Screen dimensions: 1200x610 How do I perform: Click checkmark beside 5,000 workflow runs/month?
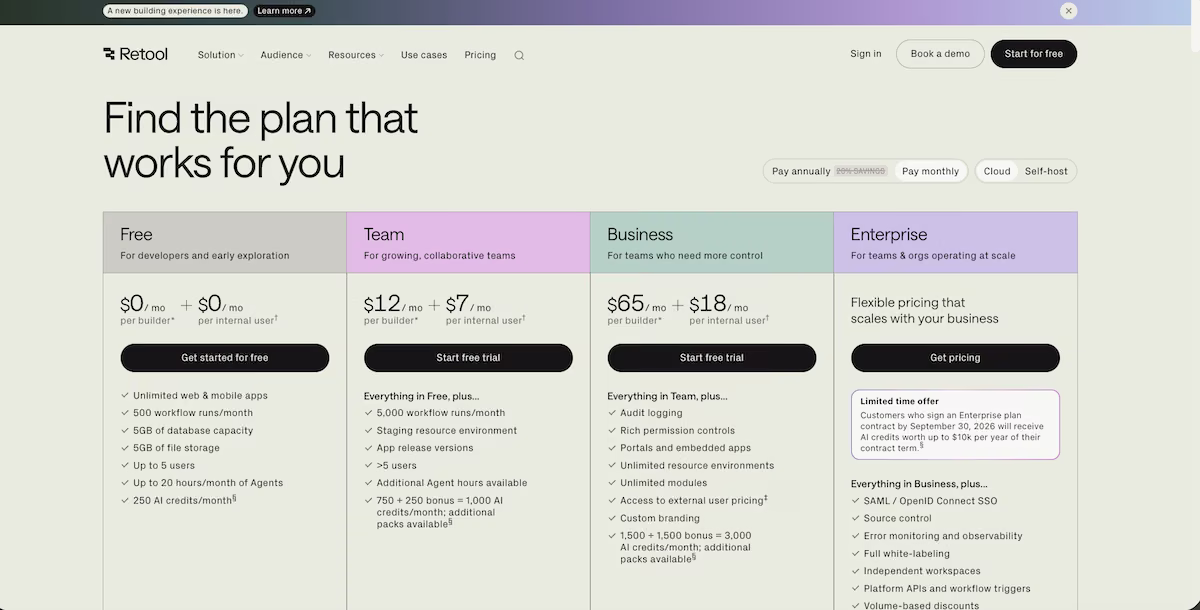(368, 413)
